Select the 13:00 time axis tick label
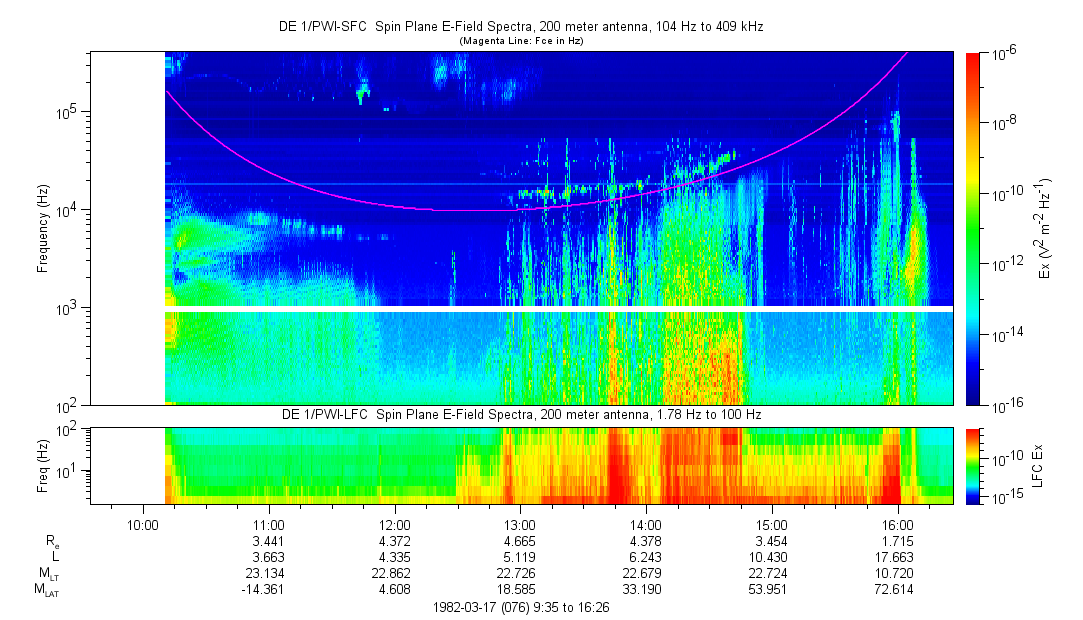This screenshot has height=620, width=1083. (520, 523)
